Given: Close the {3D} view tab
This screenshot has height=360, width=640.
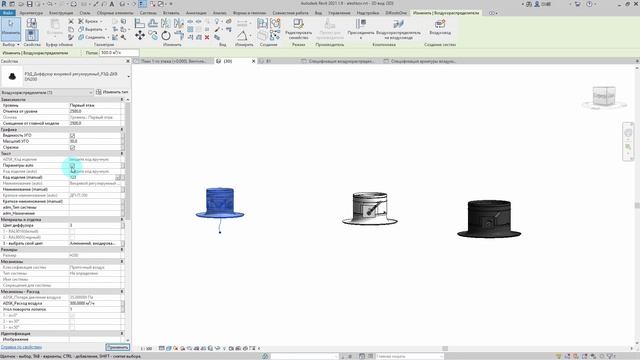Looking at the screenshot, I should [x=253, y=61].
